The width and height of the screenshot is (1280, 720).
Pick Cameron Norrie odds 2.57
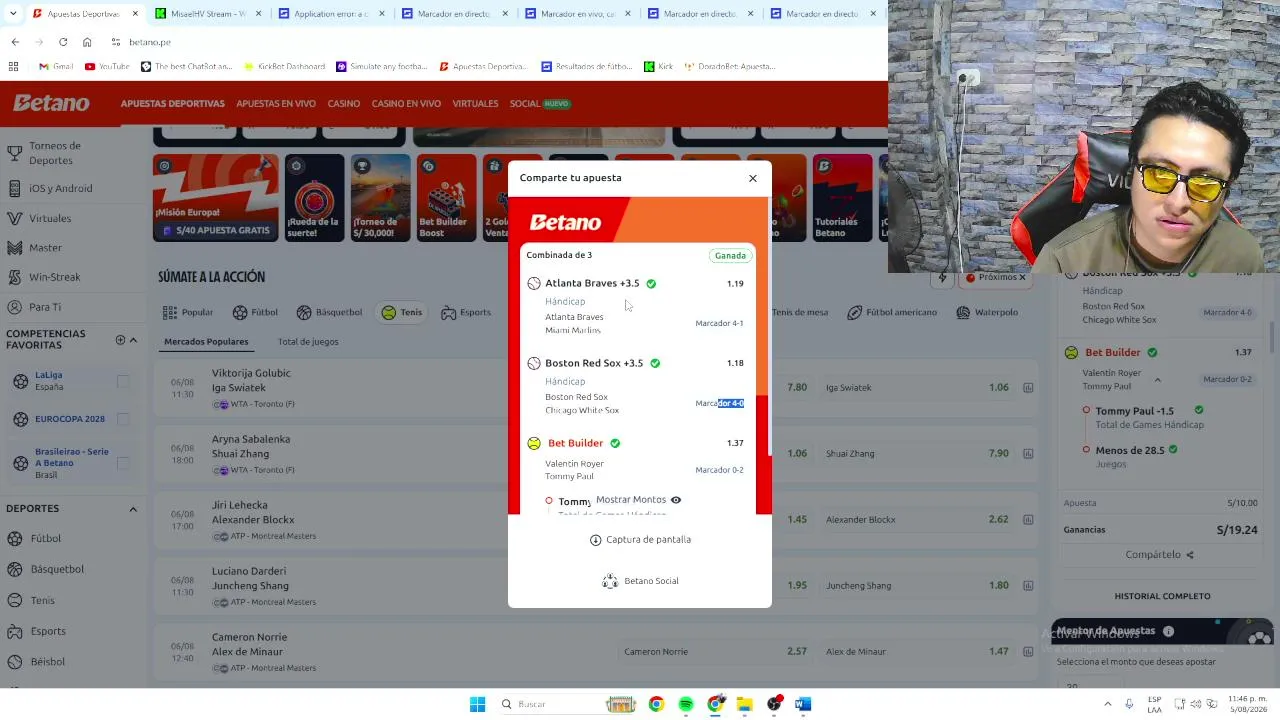(x=716, y=652)
